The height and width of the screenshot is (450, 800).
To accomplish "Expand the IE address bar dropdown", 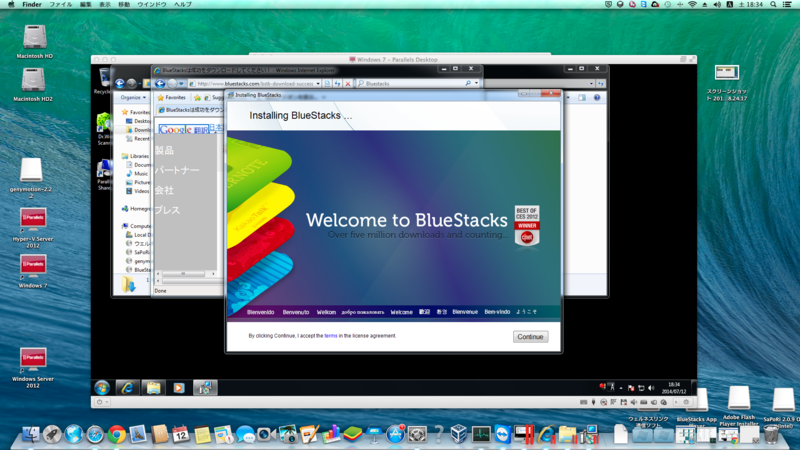I will pos(318,84).
